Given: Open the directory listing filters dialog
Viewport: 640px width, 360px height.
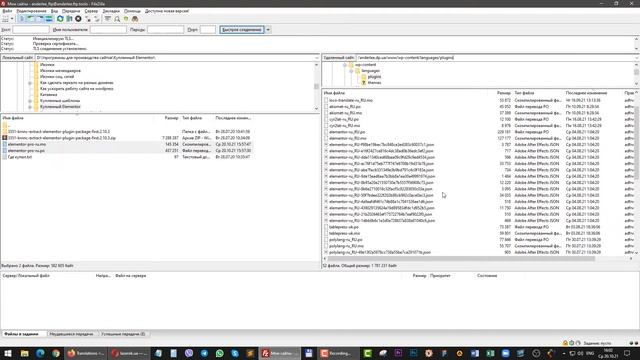Looking at the screenshot, I should (107, 19).
